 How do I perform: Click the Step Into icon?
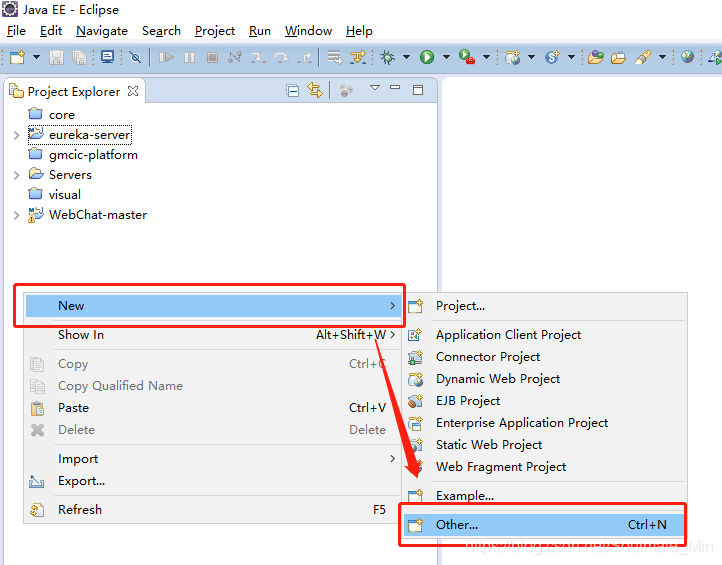pos(258,57)
